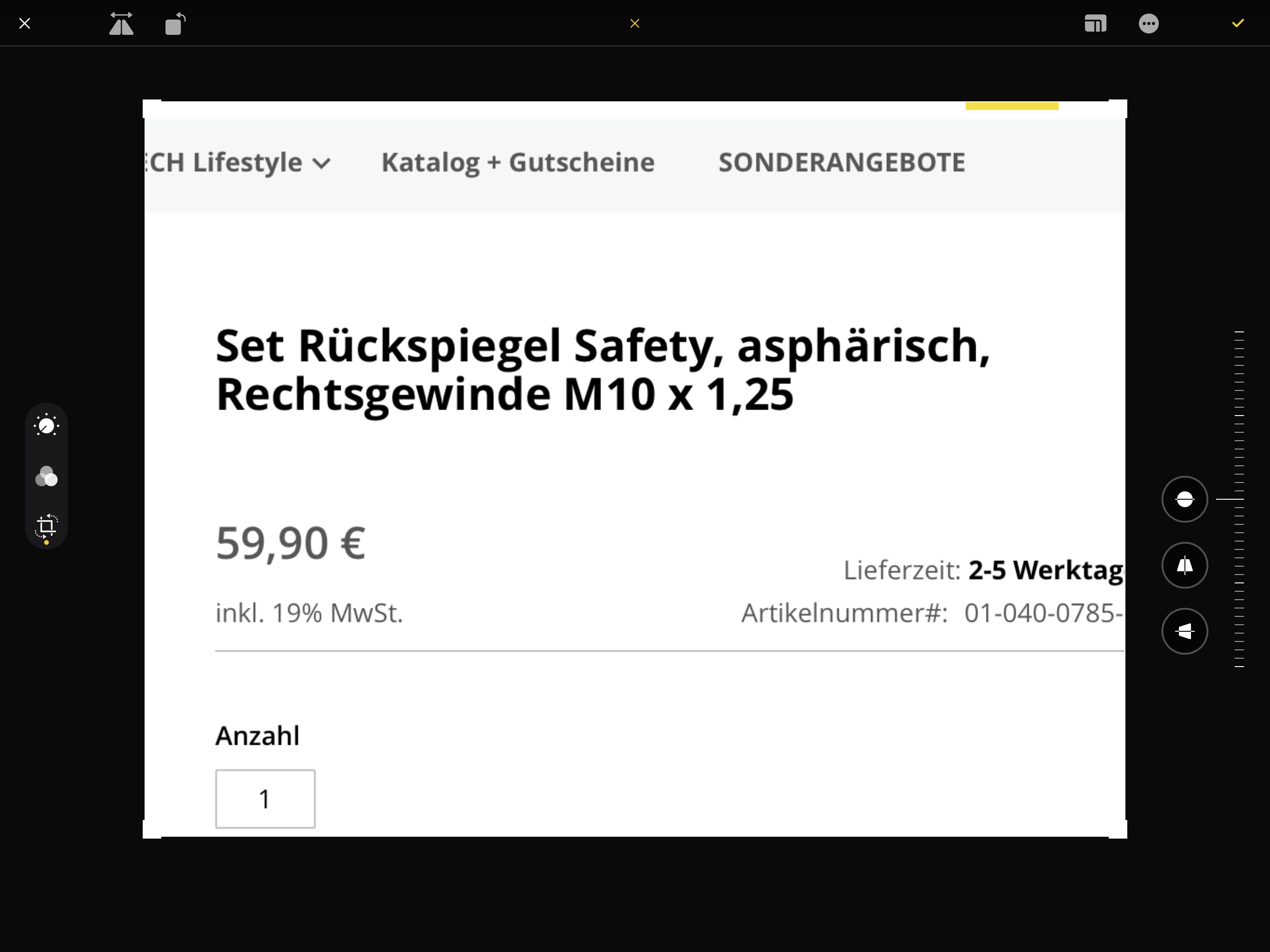Open the more options ellipsis menu

coord(1148,24)
